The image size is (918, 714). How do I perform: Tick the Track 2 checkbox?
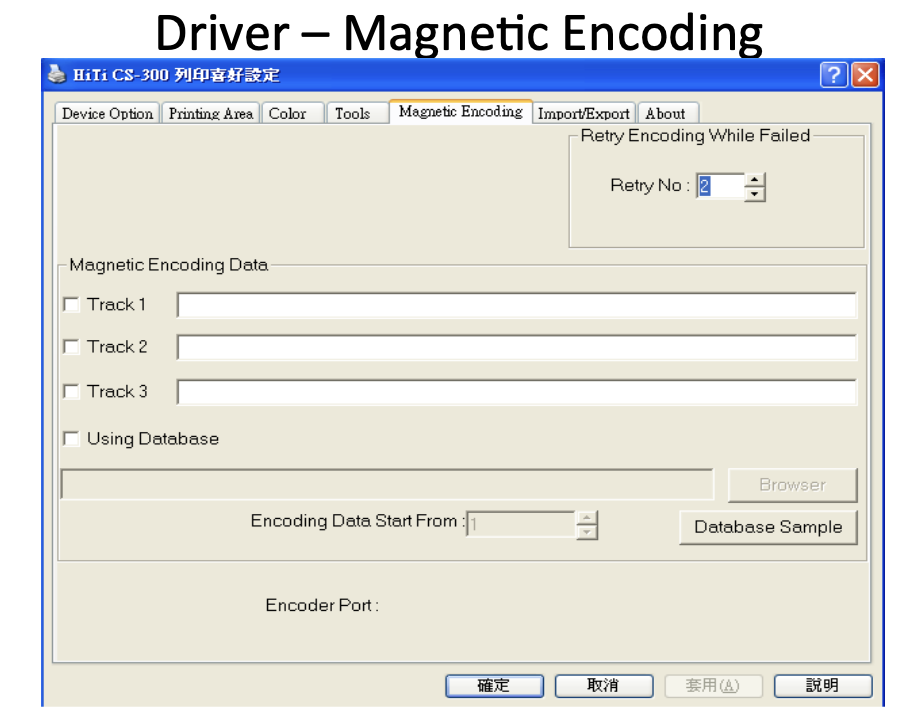71,347
